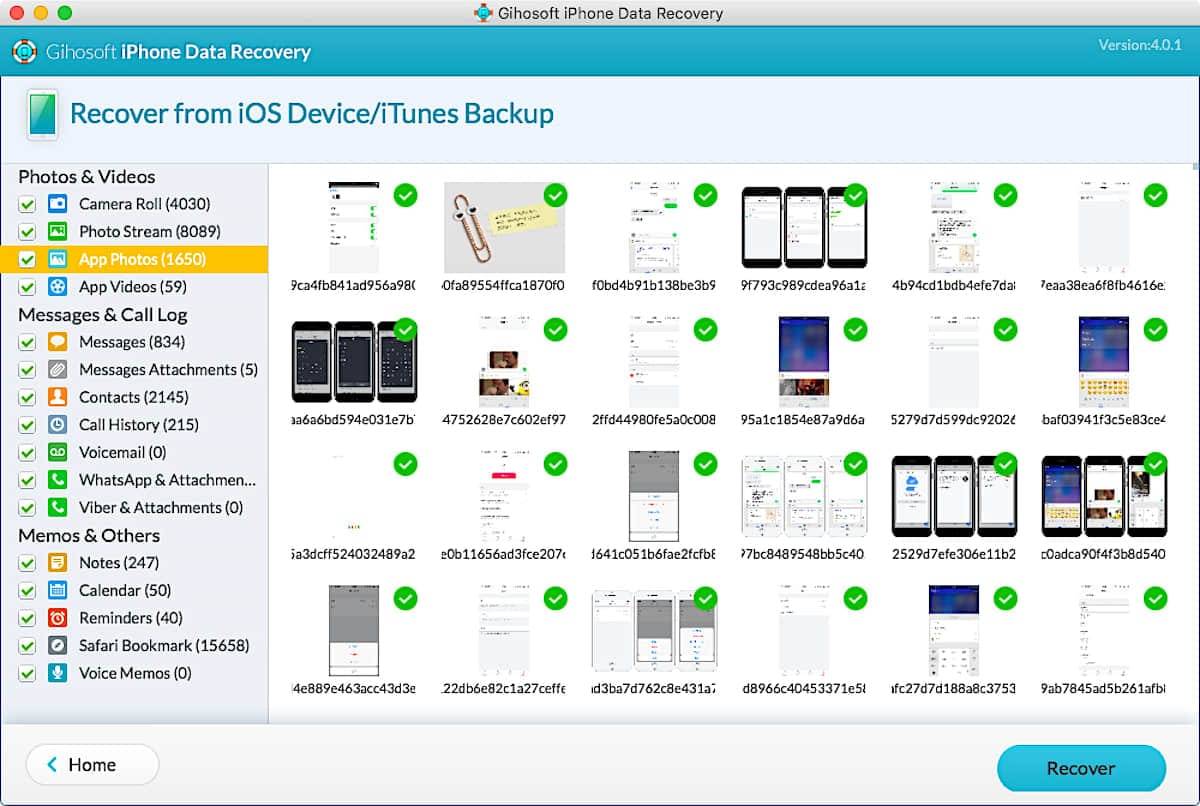1200x806 pixels.
Task: Deselect the checkmark on photo 95a1c1854e87a9d6a
Action: (855, 328)
